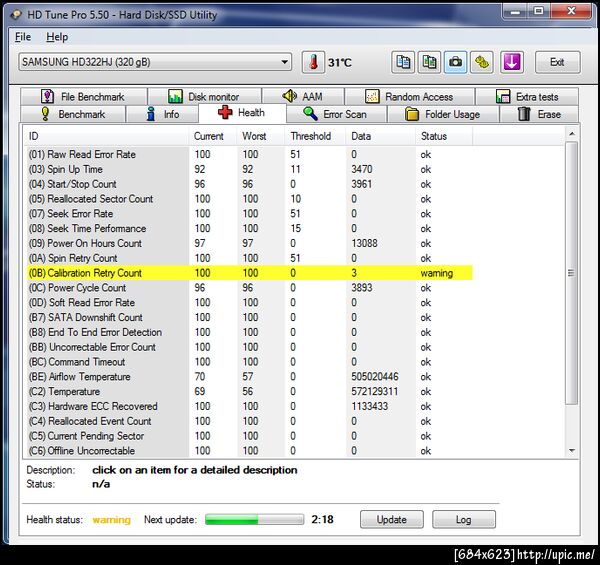Open the Folder Usage tab
The height and width of the screenshot is (565, 600).
coord(443,114)
